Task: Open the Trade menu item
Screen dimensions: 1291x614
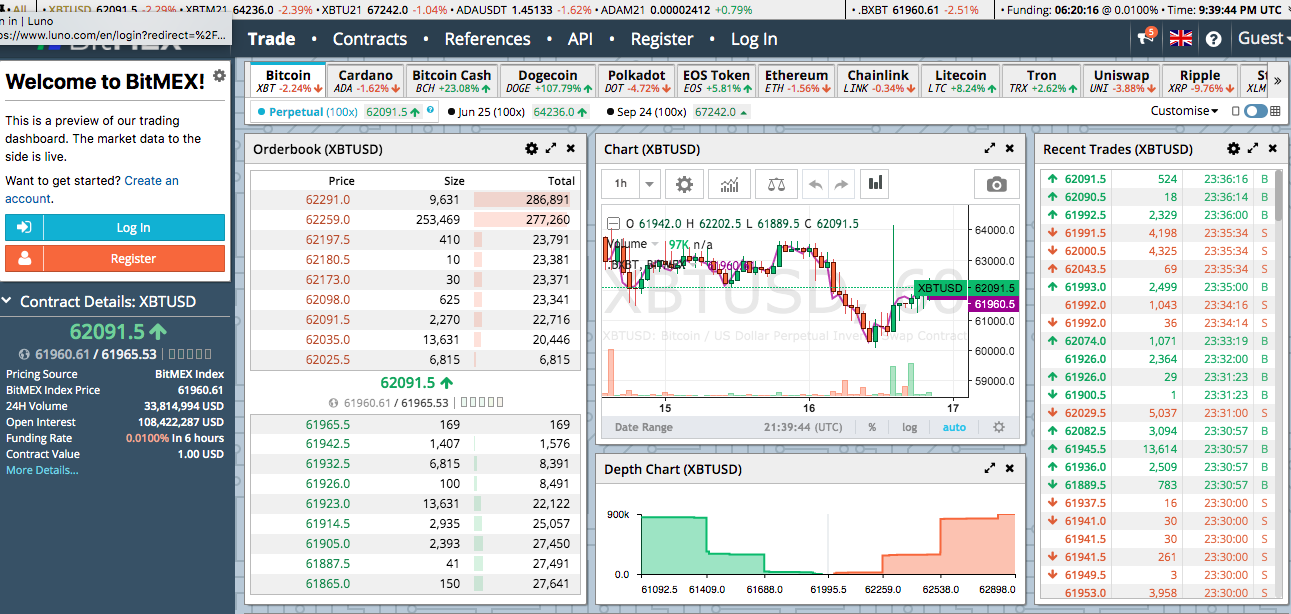Action: pyautogui.click(x=271, y=39)
